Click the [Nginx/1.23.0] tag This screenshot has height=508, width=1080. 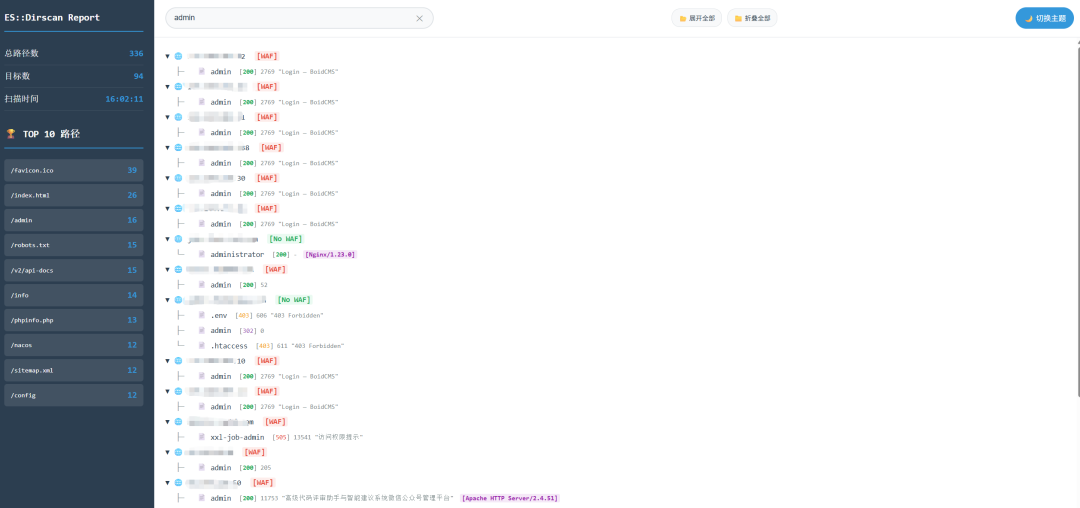330,255
